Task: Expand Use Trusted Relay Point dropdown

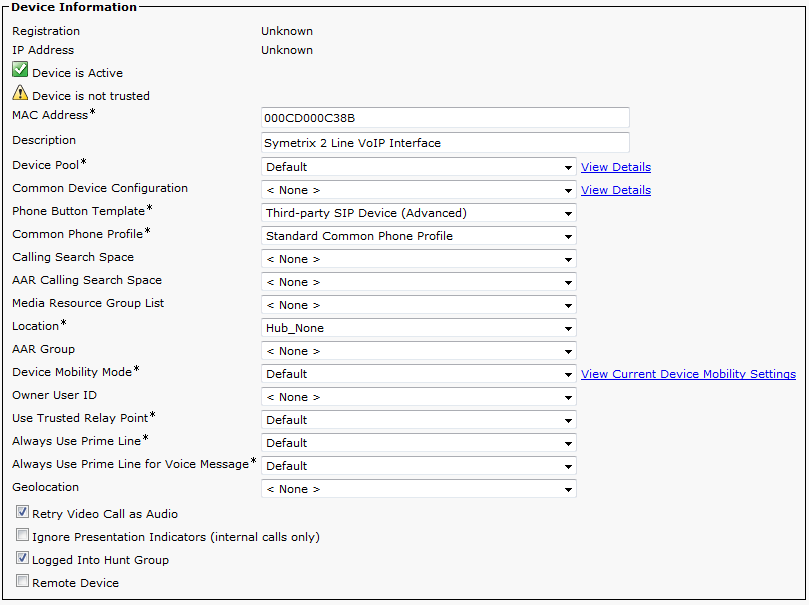Action: pyautogui.click(x=418, y=420)
